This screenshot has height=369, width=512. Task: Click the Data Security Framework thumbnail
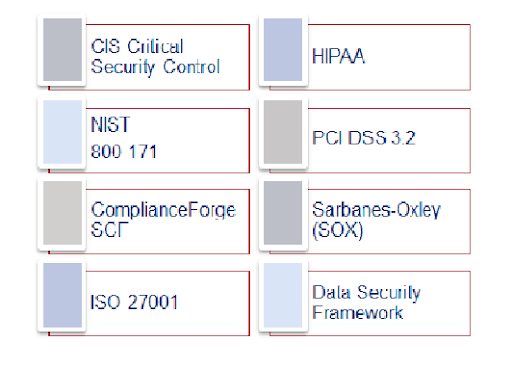click(283, 295)
